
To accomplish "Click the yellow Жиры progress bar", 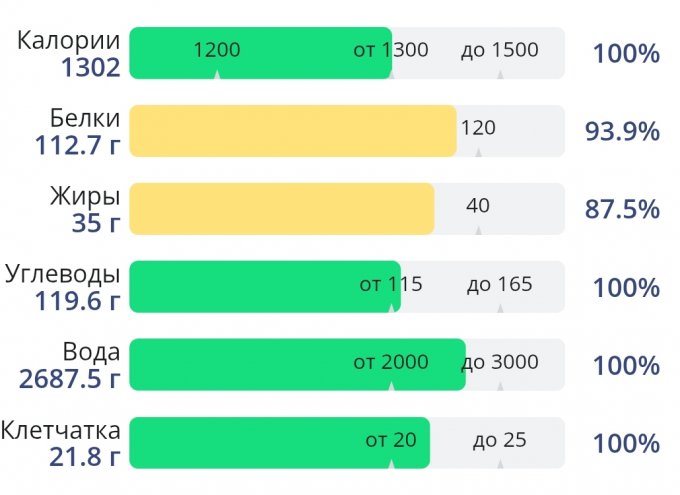I will click(x=281, y=209).
